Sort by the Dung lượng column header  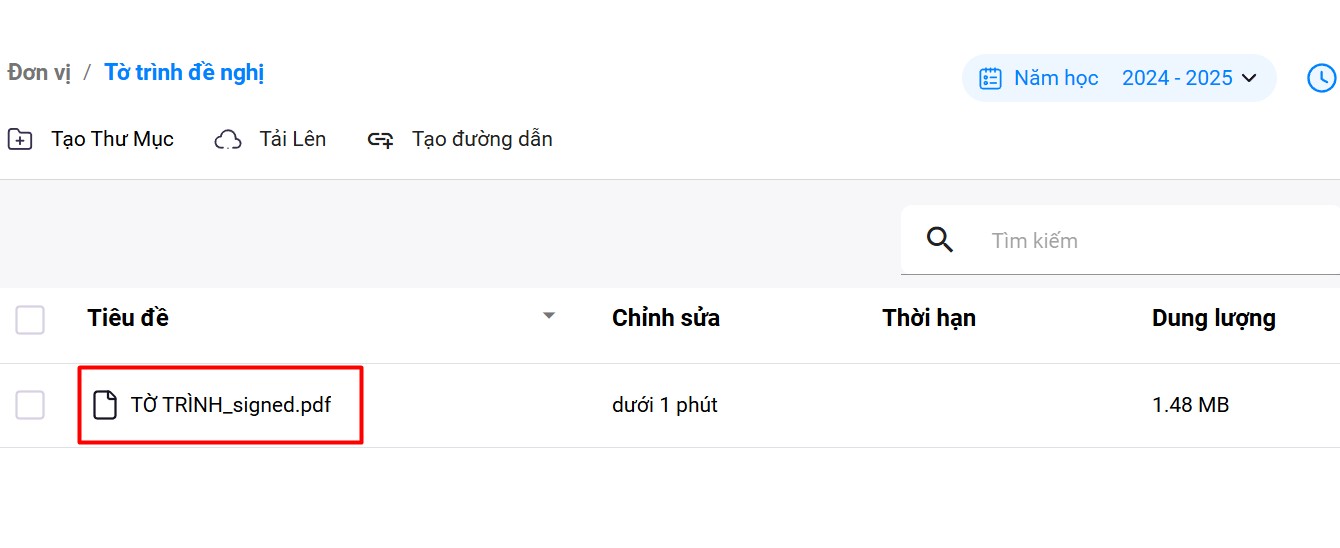[1213, 318]
